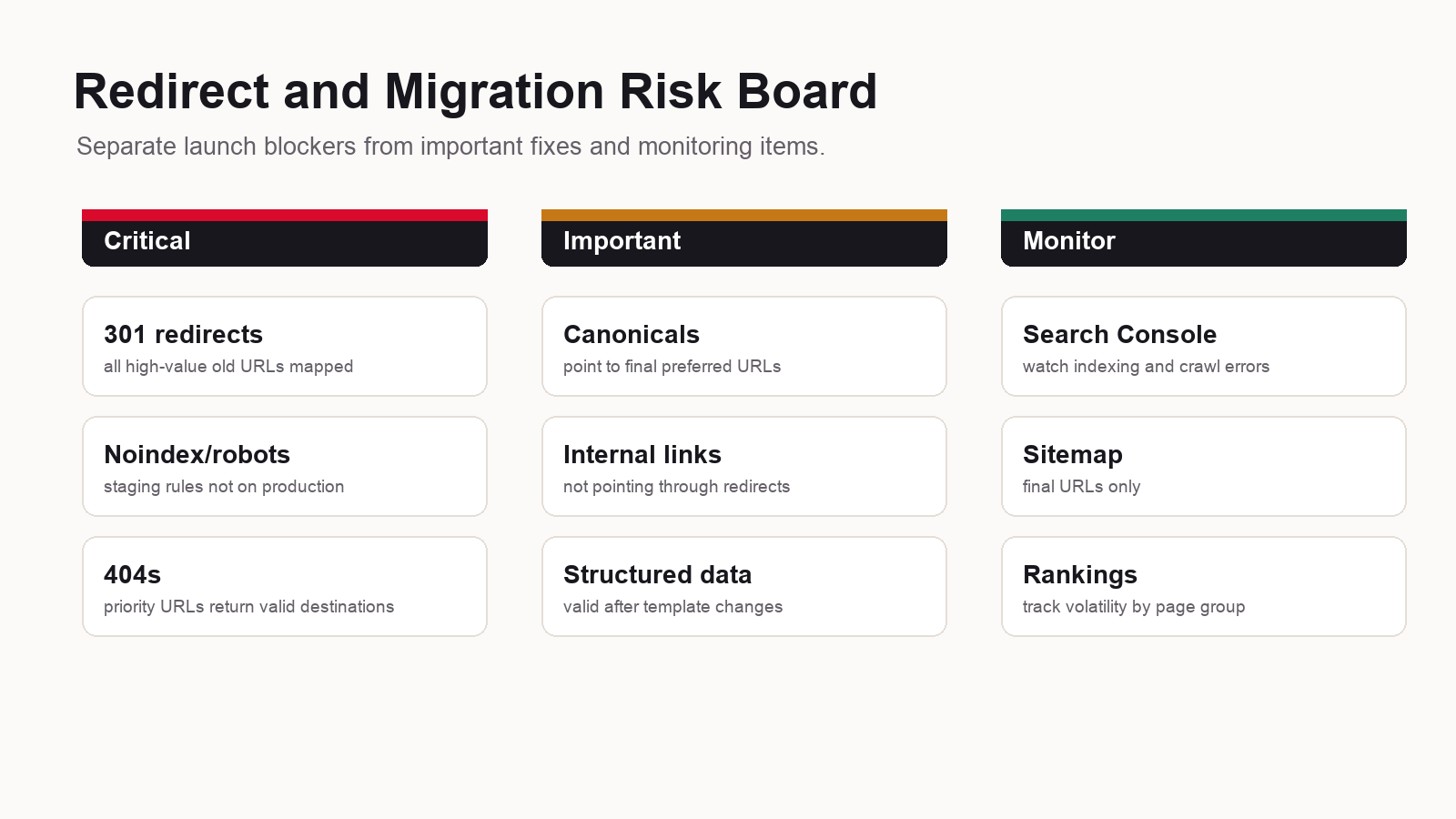Open the Search Console card
The image size is (1456, 819).
coord(1204,346)
